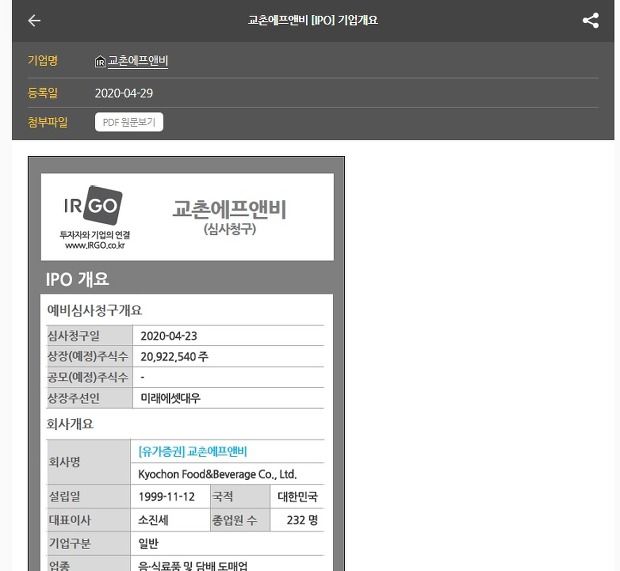Click the IRGO logo image

(94, 205)
